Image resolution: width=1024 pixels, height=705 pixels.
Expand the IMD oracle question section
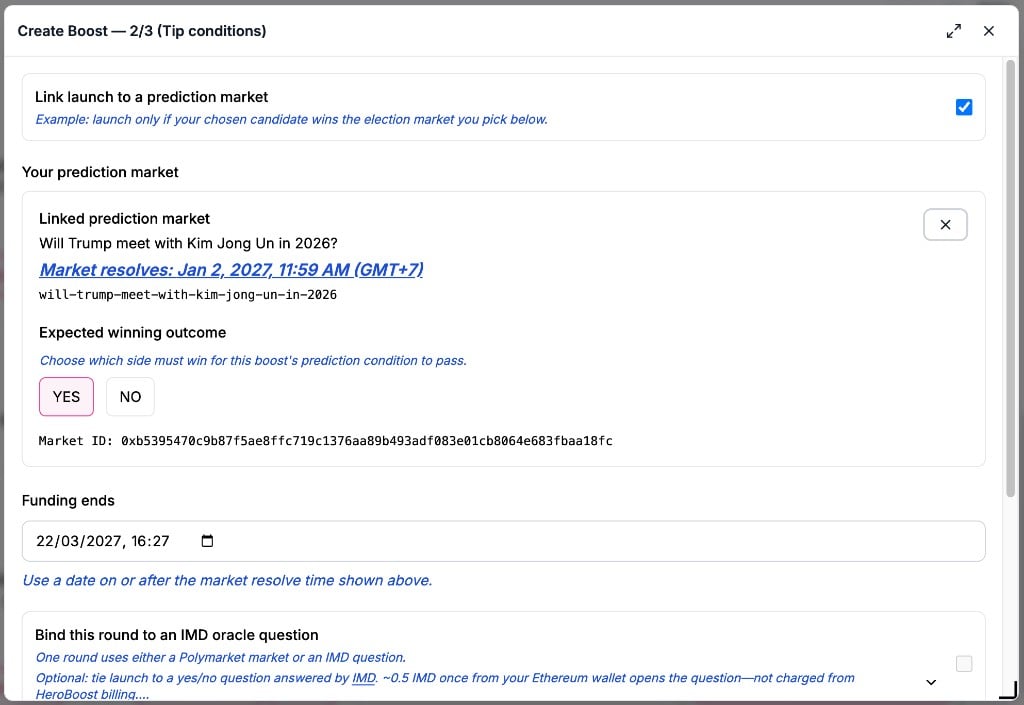931,682
